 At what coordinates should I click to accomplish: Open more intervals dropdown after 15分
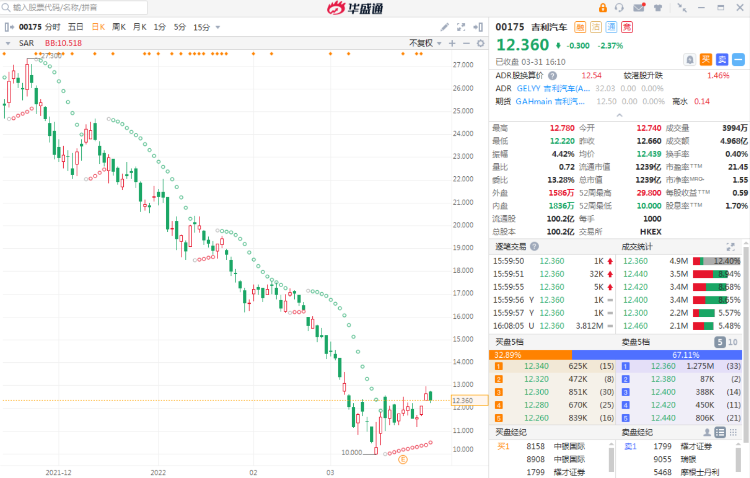coord(218,27)
